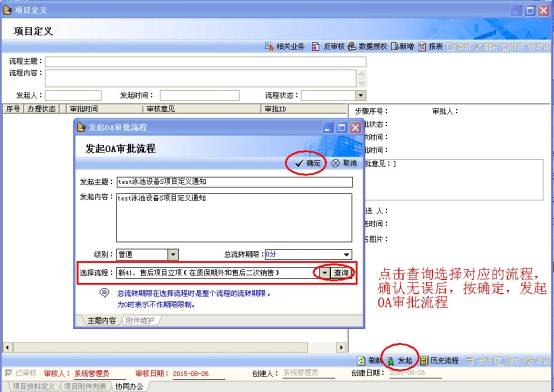Open the 项目资料定义 bottom tab
Screen dimensions: 554x392
click(x=34, y=386)
